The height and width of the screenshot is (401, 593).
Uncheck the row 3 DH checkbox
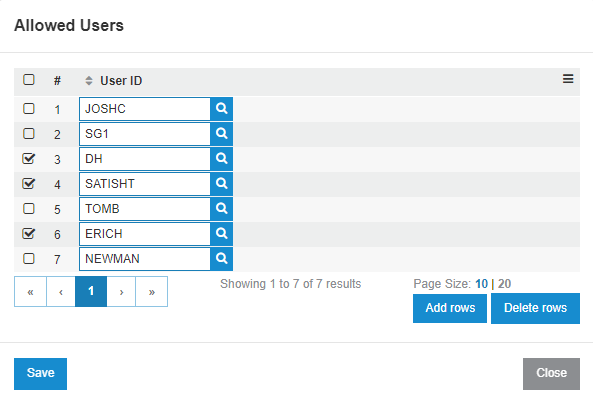29,158
